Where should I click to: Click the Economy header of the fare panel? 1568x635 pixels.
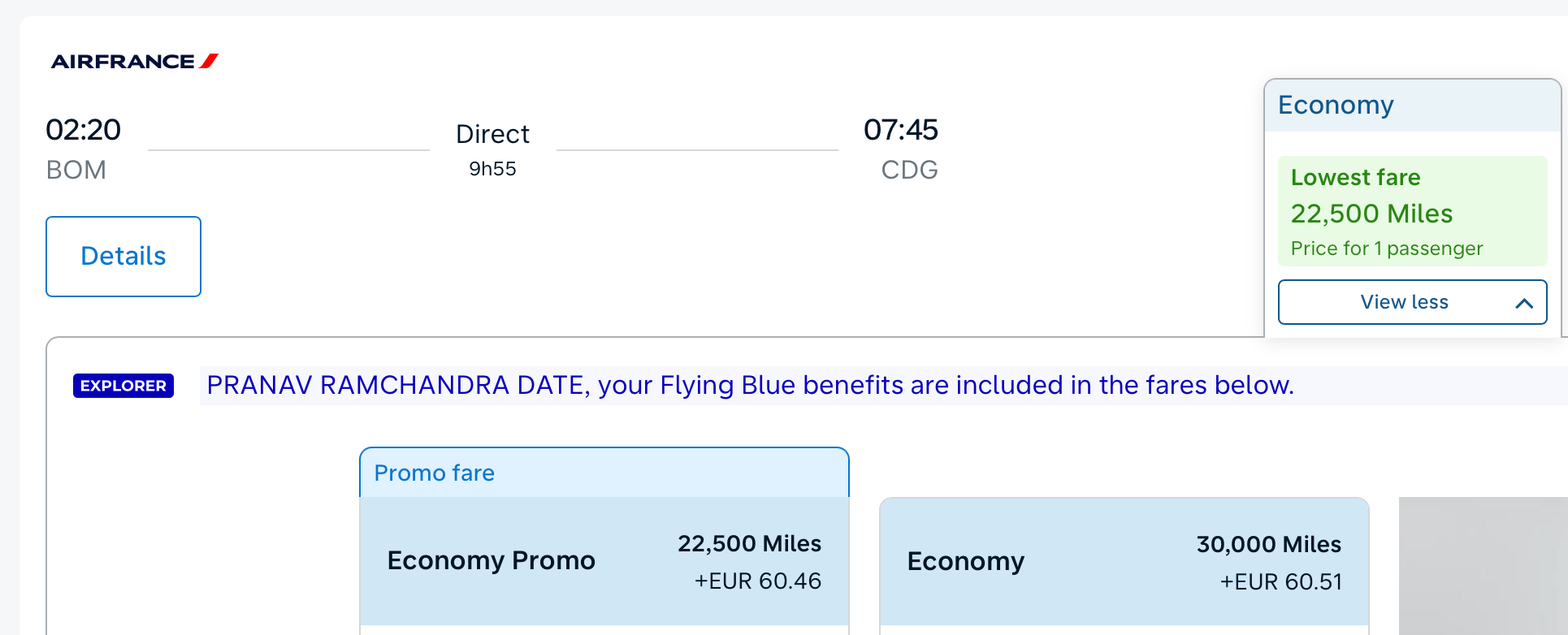[x=1335, y=105]
